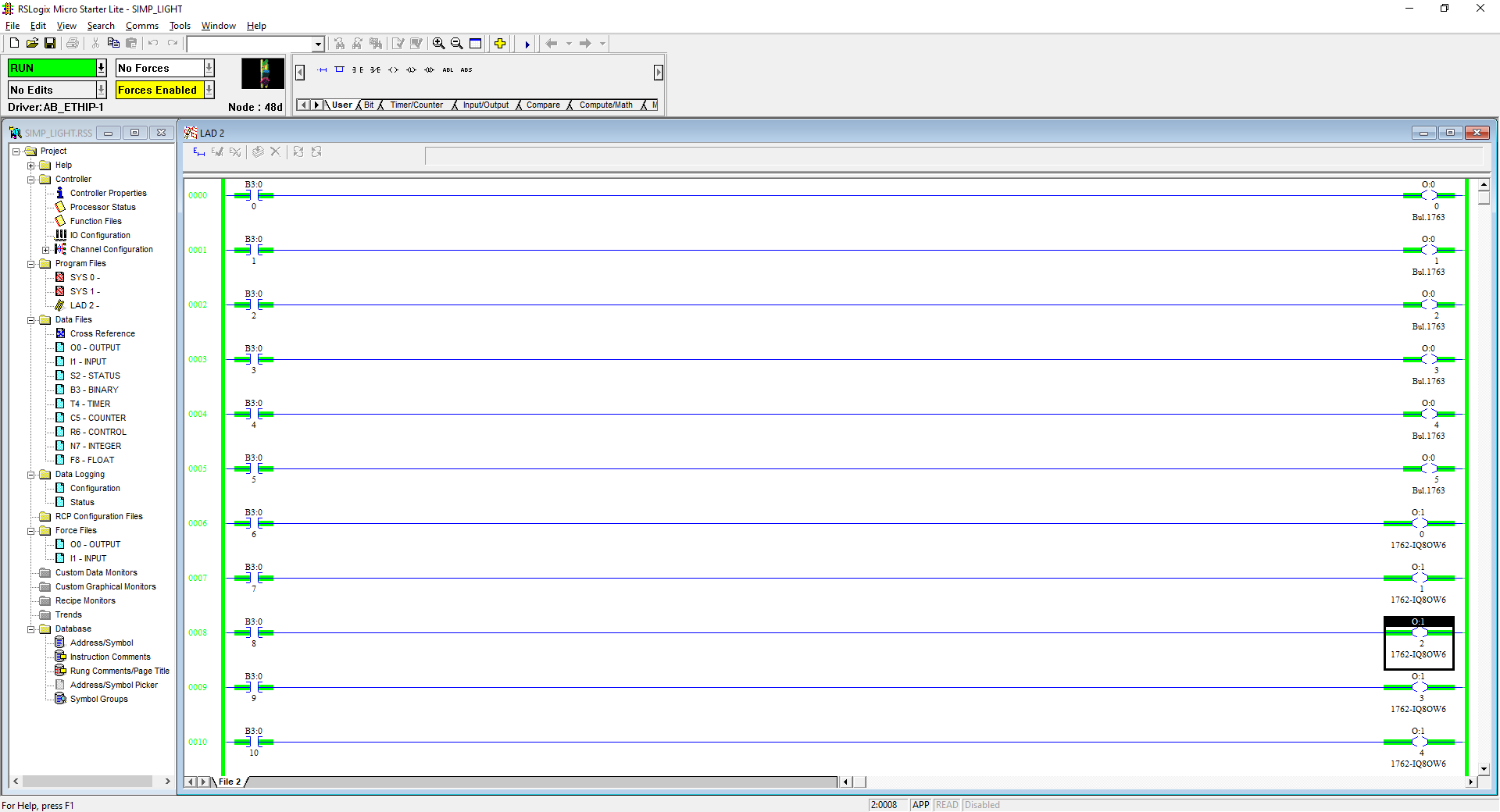Open the No Edits dropdown

(x=101, y=90)
